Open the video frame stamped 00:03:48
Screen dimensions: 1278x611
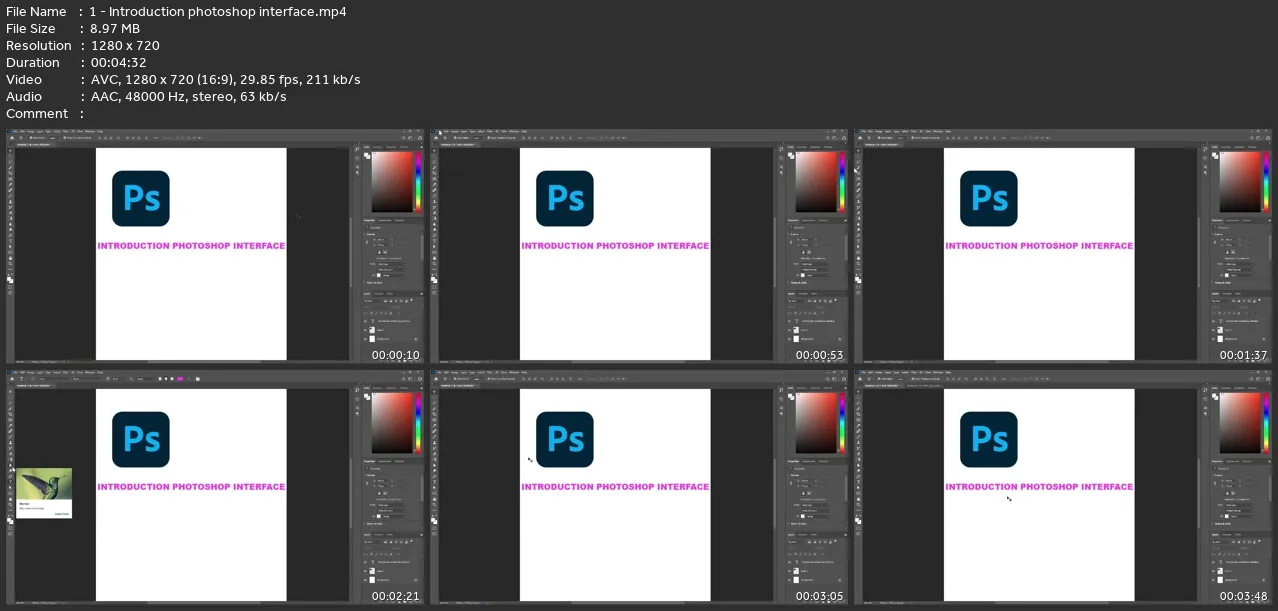1063,488
